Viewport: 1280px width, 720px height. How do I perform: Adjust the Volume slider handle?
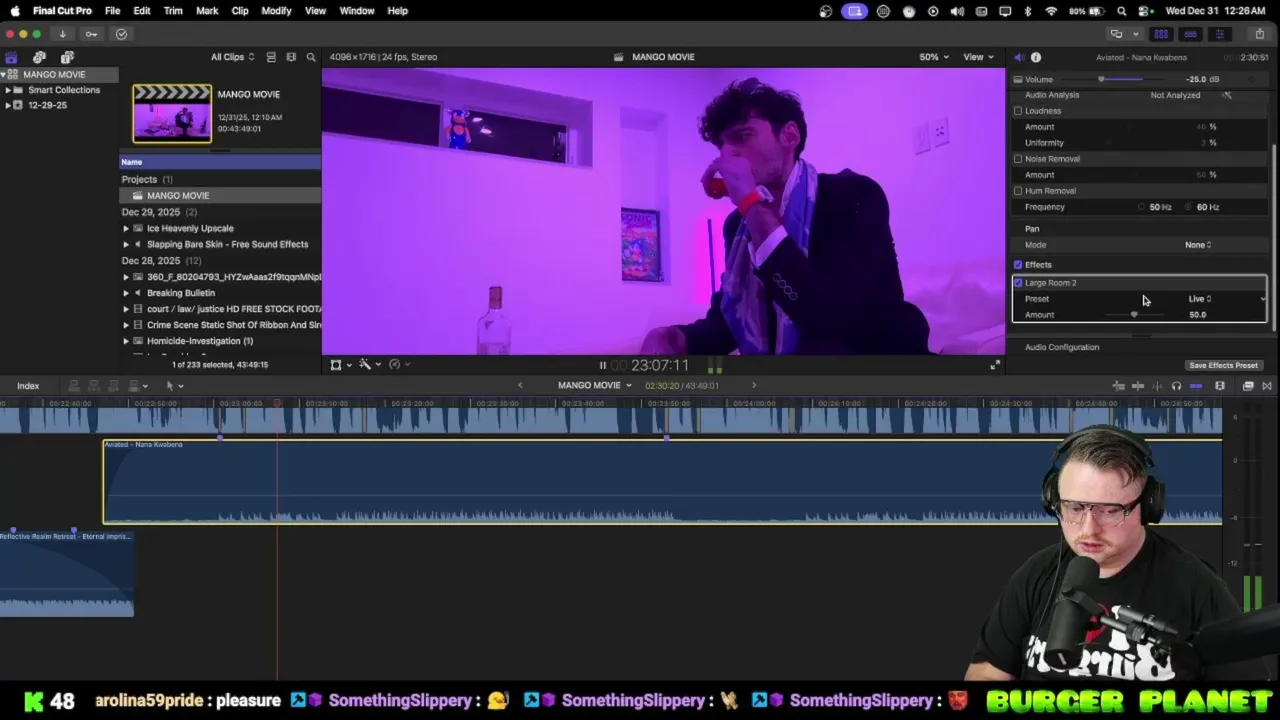pyautogui.click(x=1101, y=79)
